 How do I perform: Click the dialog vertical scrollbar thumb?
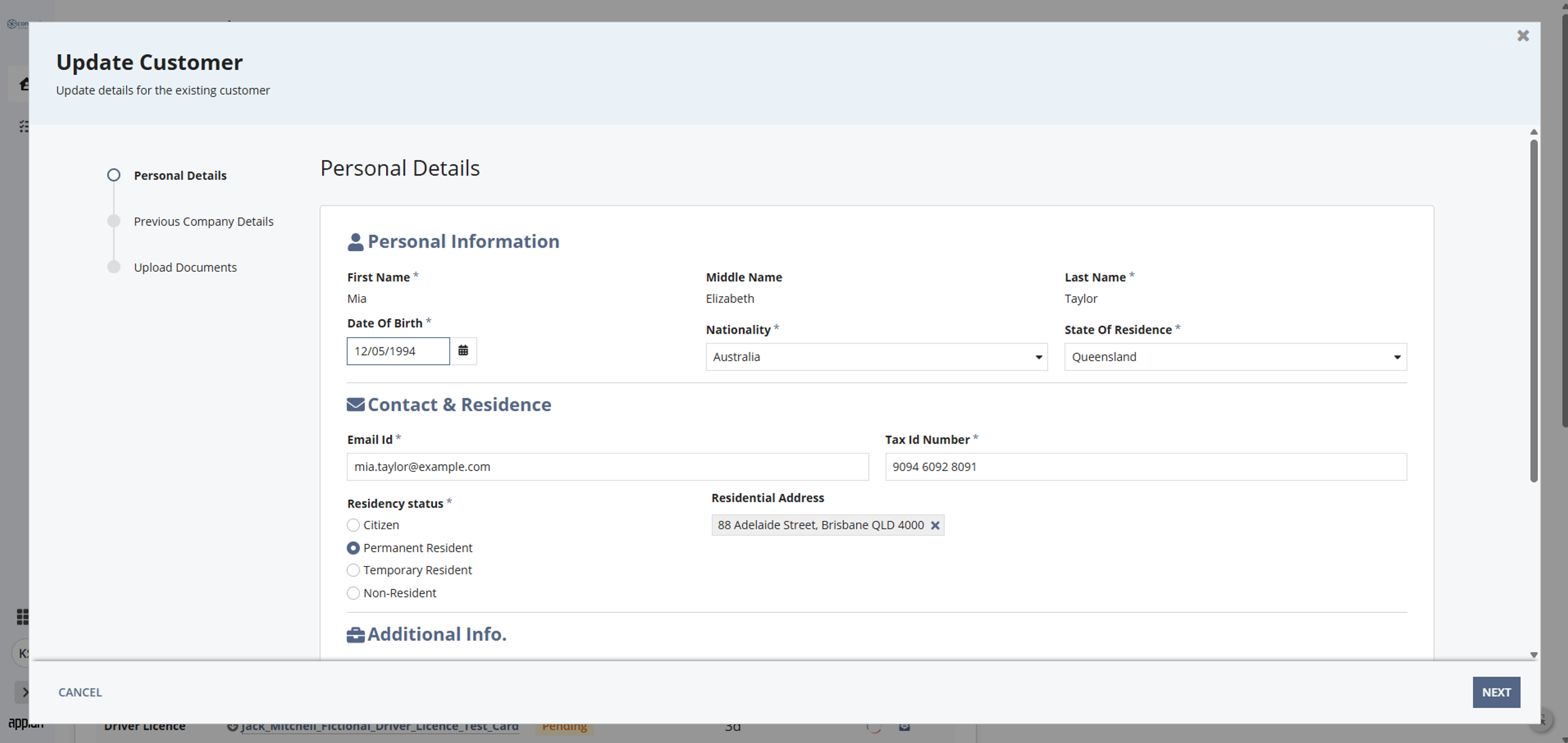point(1533,310)
